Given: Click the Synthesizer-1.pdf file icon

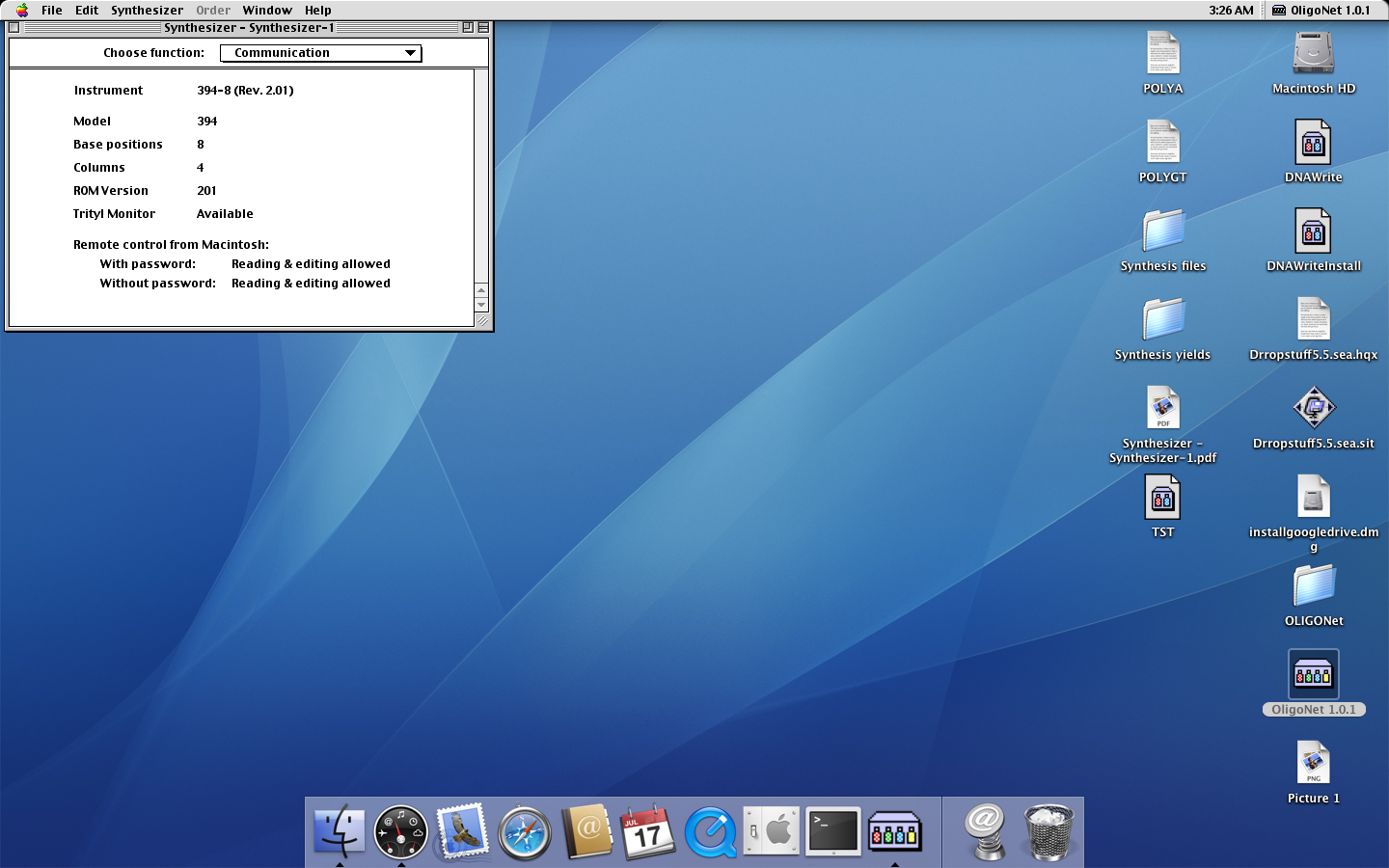Looking at the screenshot, I should point(1162,409).
